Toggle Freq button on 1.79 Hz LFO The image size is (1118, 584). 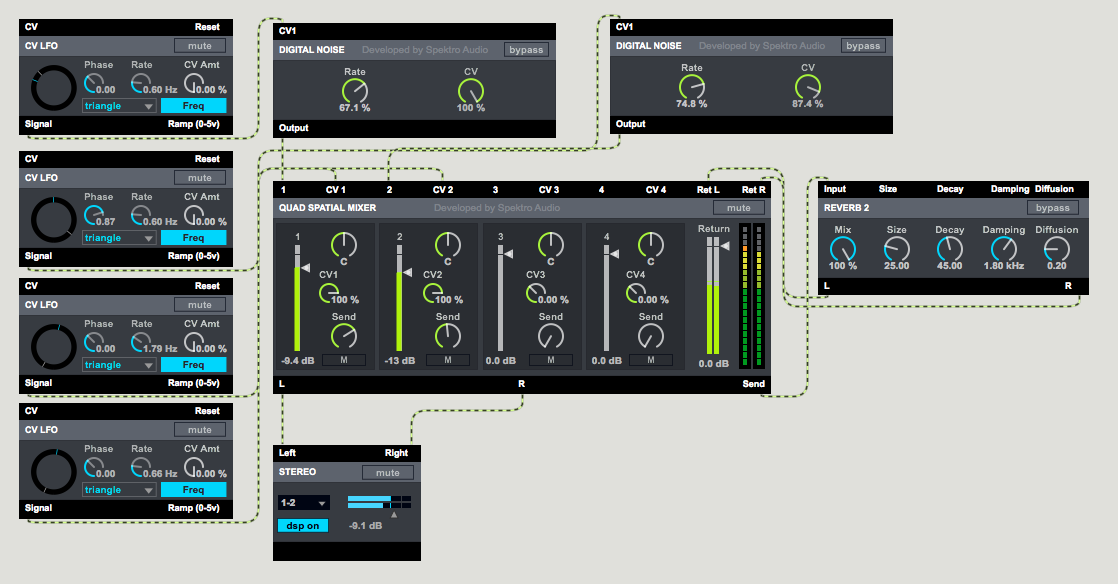click(193, 364)
